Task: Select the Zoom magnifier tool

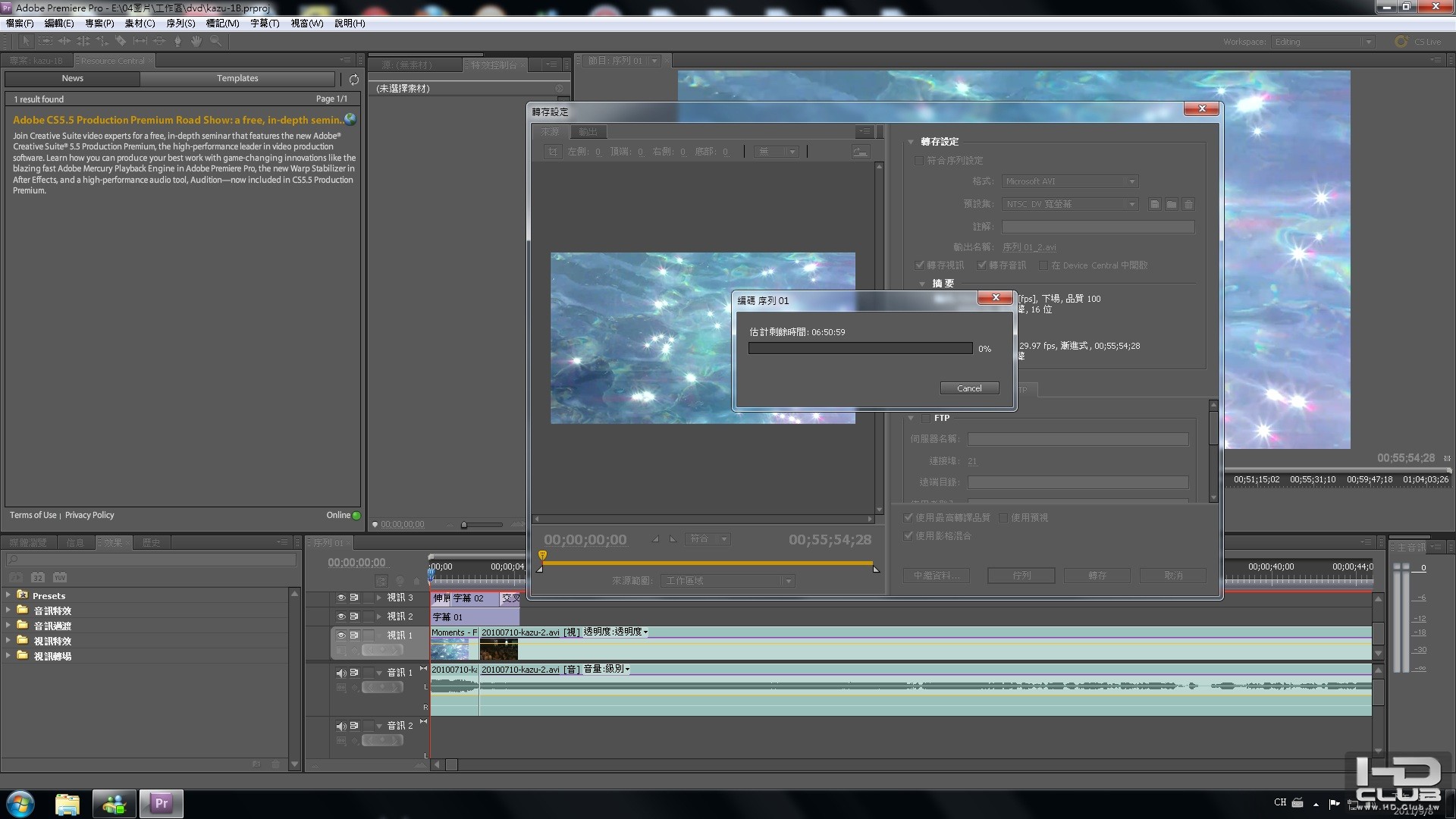Action: point(215,41)
